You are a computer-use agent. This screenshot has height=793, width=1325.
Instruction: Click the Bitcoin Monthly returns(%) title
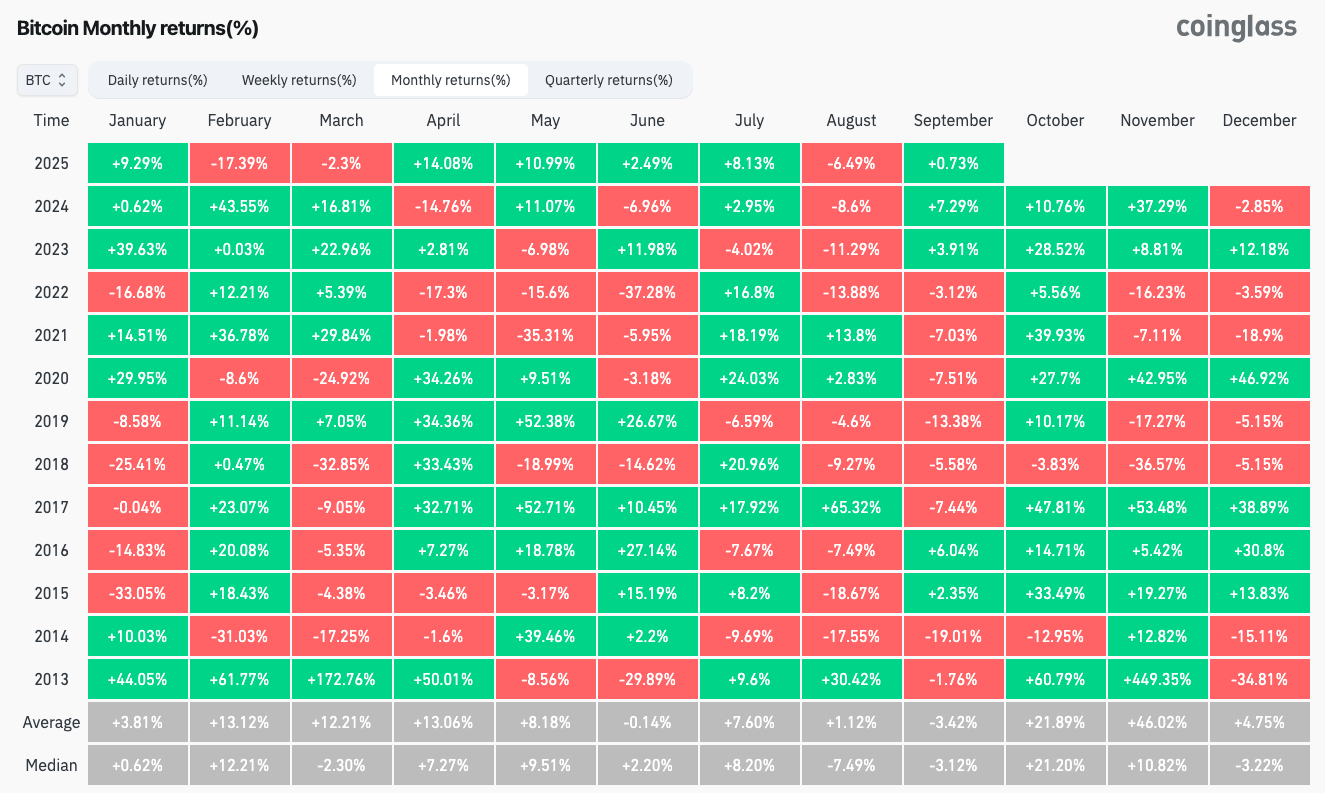tap(138, 28)
